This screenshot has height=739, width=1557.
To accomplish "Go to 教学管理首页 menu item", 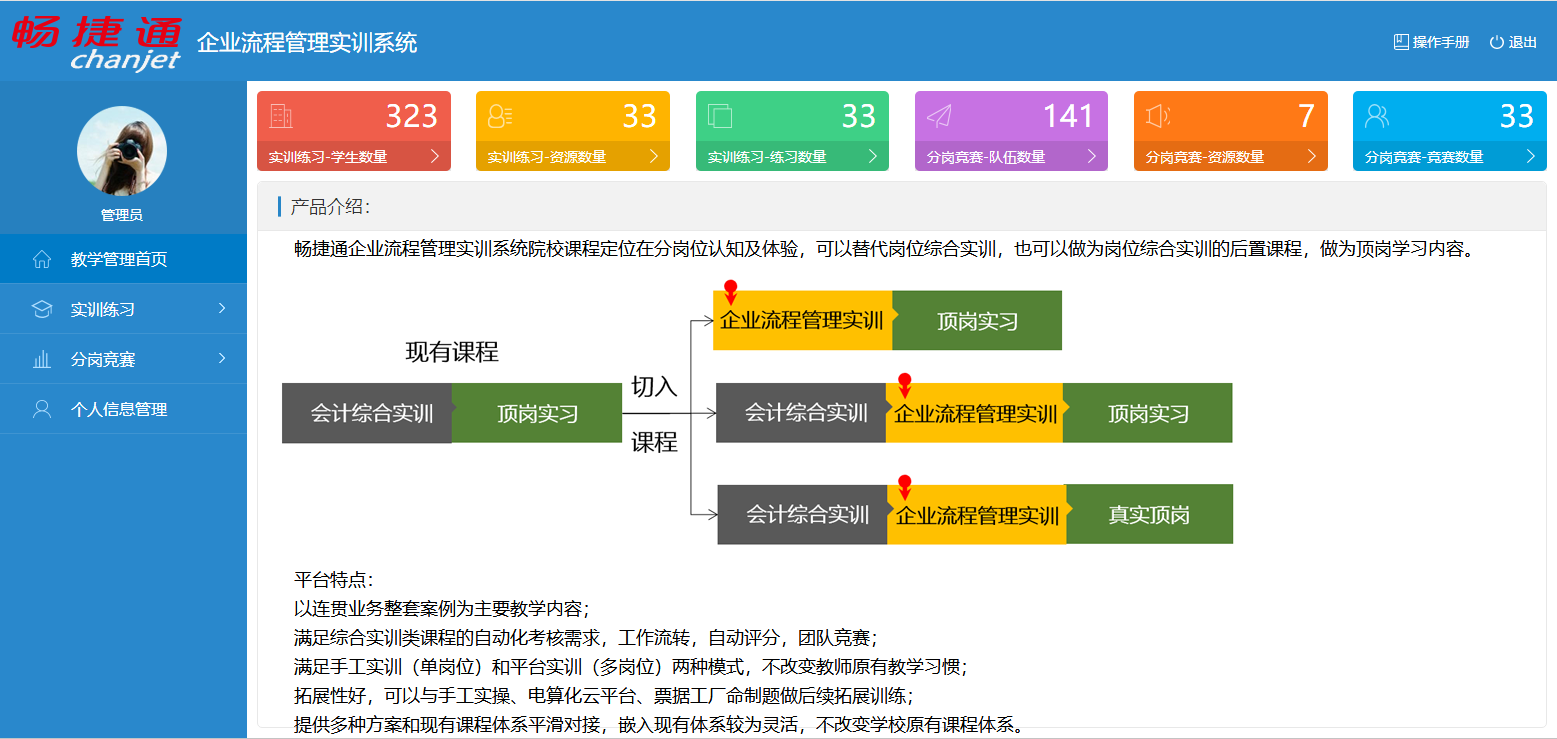I will pos(123,259).
